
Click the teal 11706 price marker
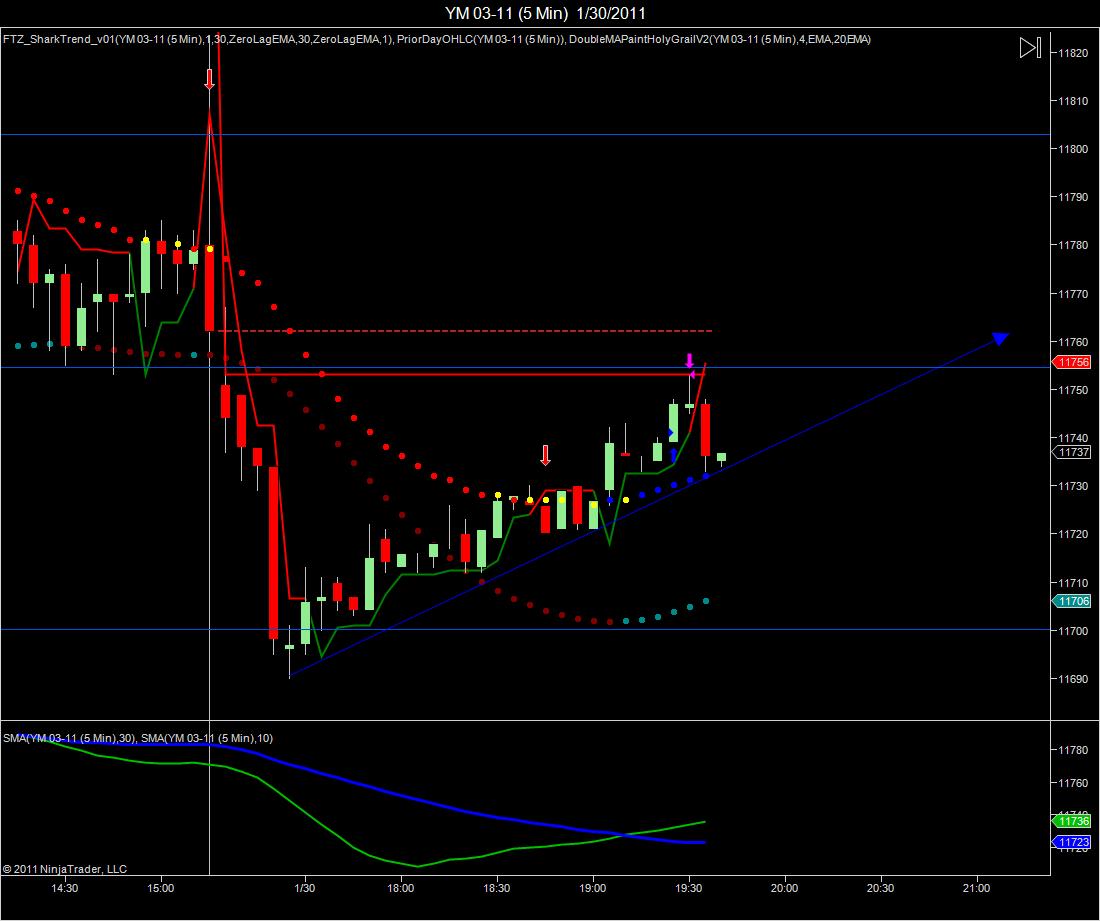pyautogui.click(x=1072, y=601)
